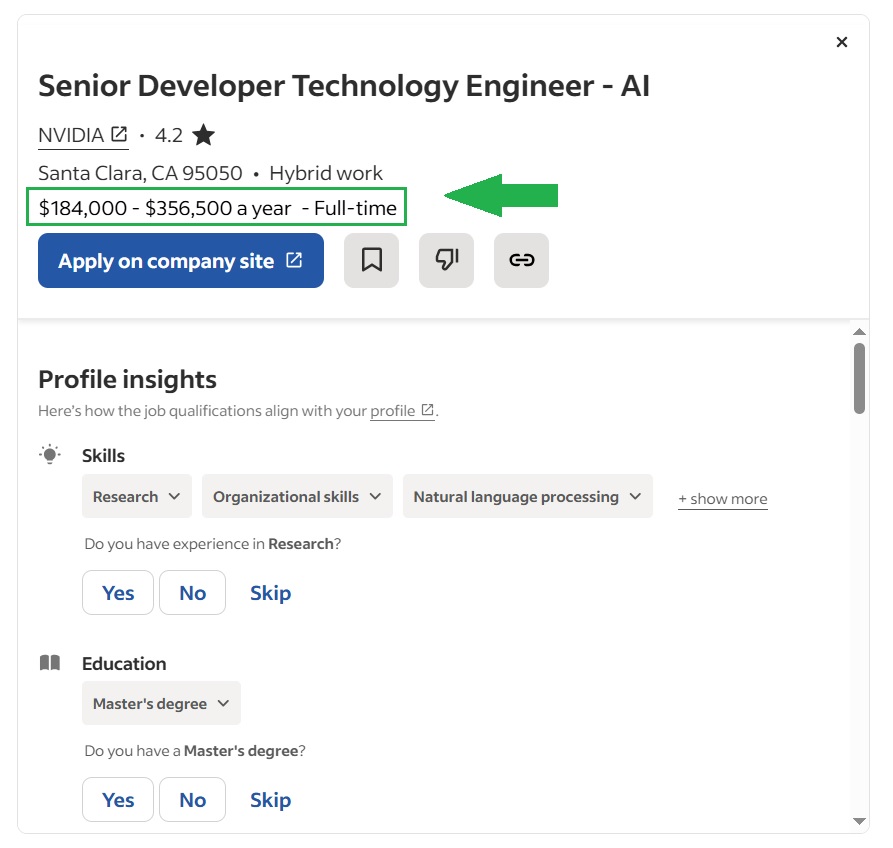Expand Organizational skills dropdown
The width and height of the screenshot is (893, 848).
[297, 497]
